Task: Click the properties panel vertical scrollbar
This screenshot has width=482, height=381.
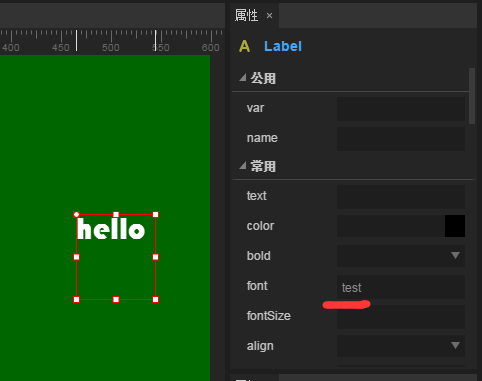Action: pyautogui.click(x=472, y=96)
